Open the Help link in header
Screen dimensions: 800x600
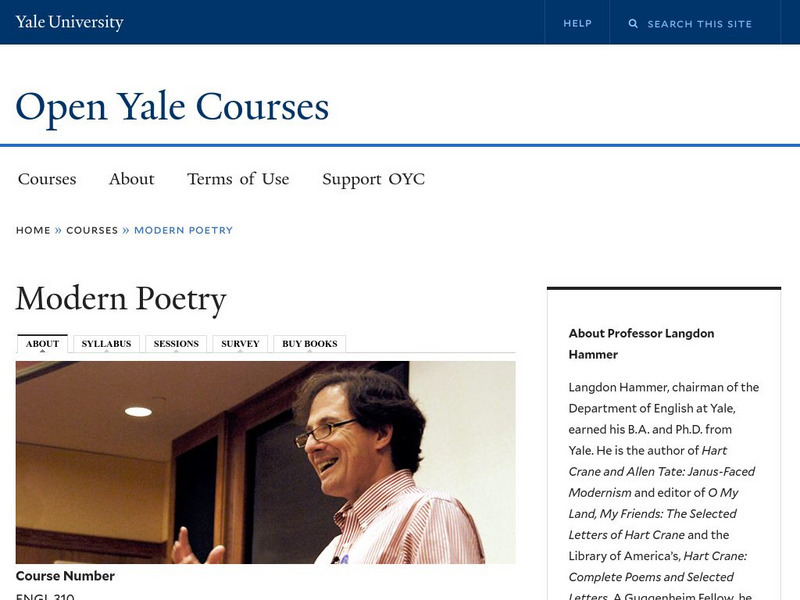[577, 23]
